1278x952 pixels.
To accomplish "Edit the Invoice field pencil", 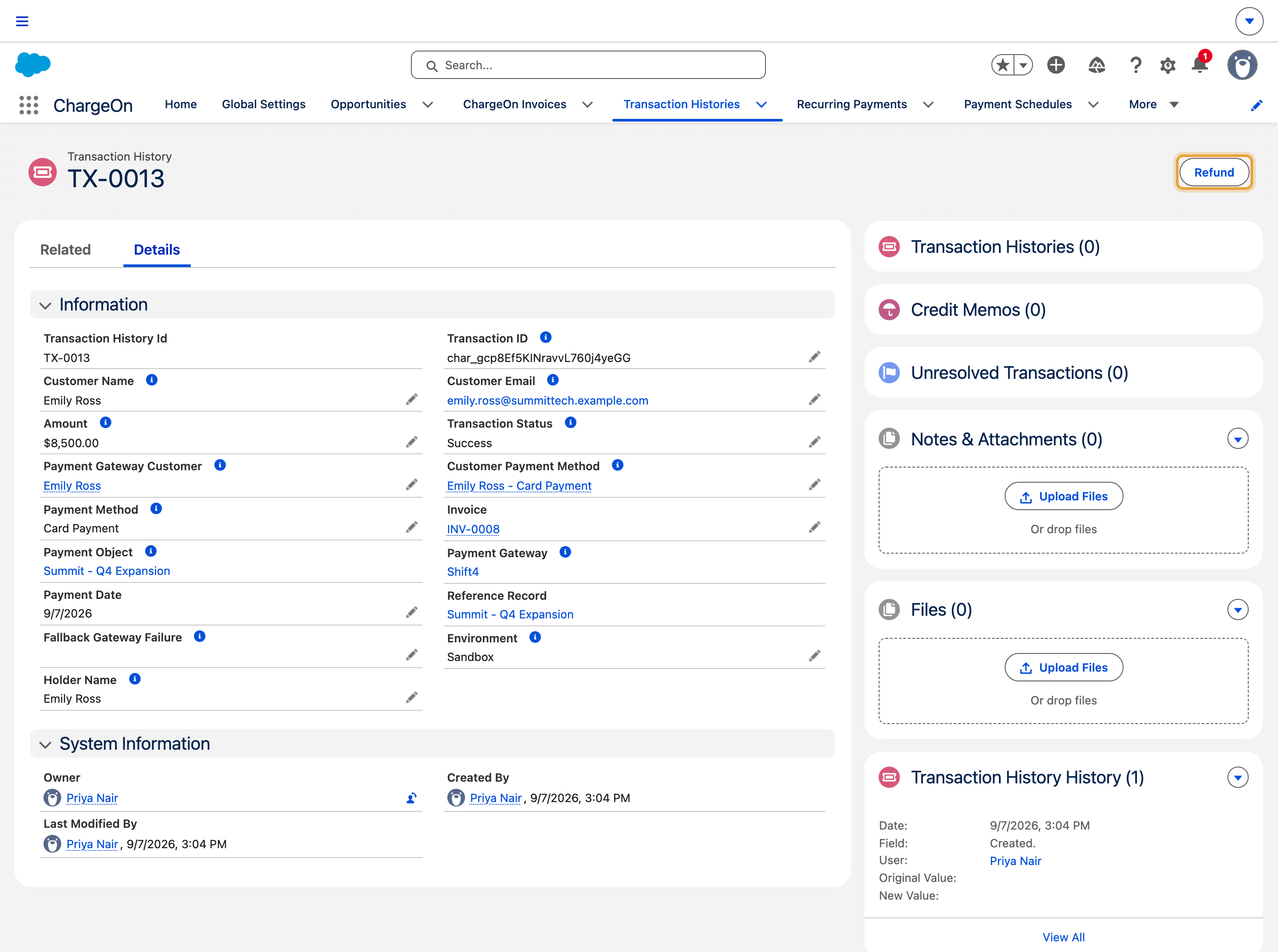I will point(814,527).
